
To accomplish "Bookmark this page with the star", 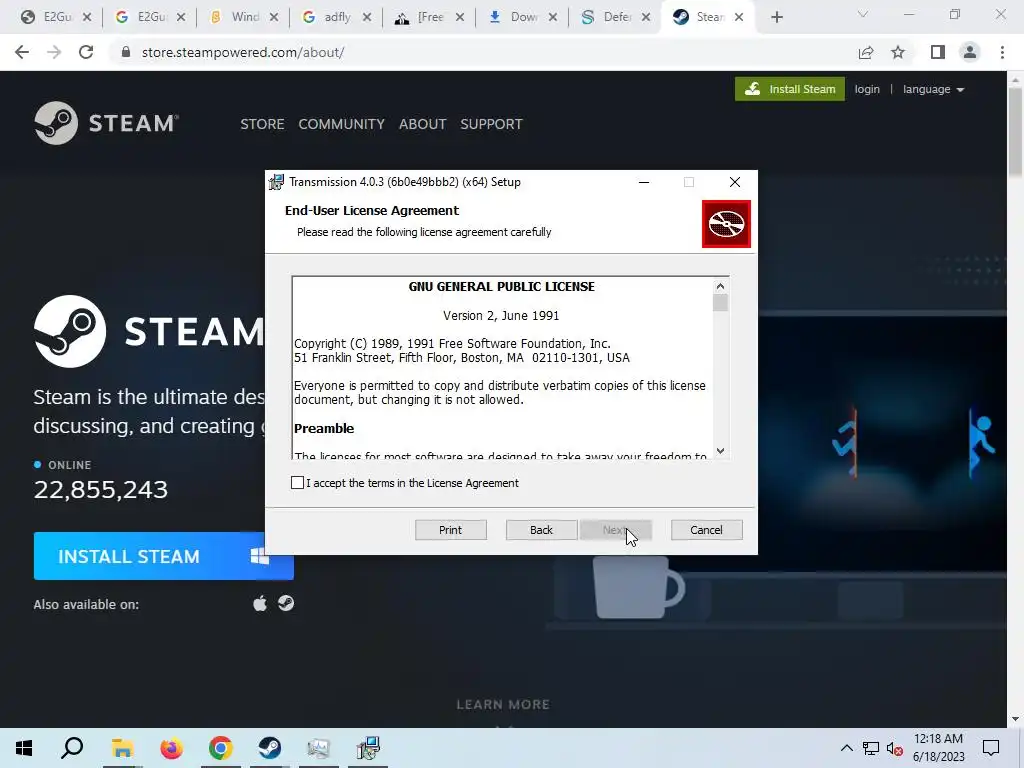I will (x=898, y=52).
